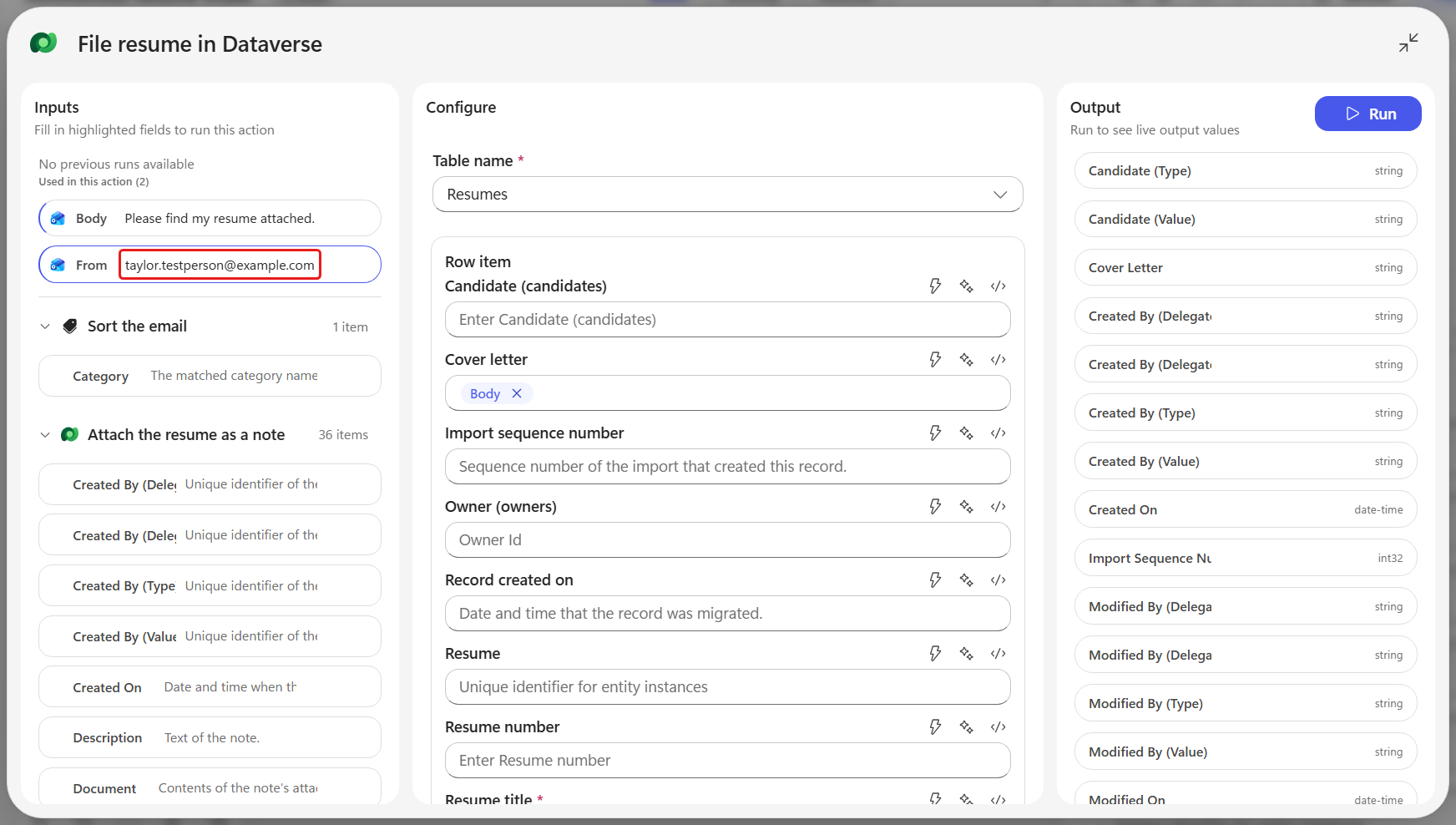Click the Outlook icon next to Body input
Viewport: 1456px width, 825px height.
(58, 219)
